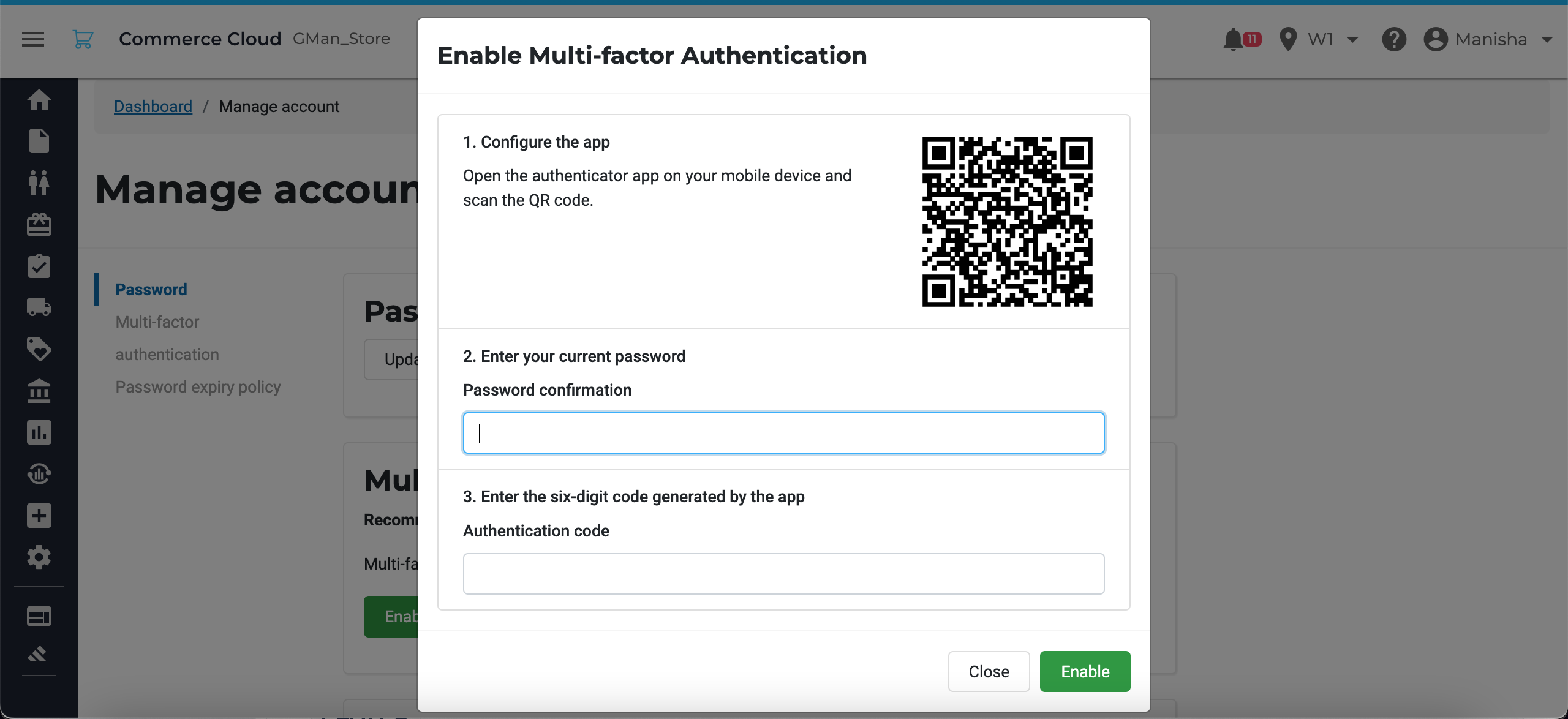Image resolution: width=1568 pixels, height=719 pixels.
Task: Focus the Password confirmation input field
Action: tap(783, 433)
